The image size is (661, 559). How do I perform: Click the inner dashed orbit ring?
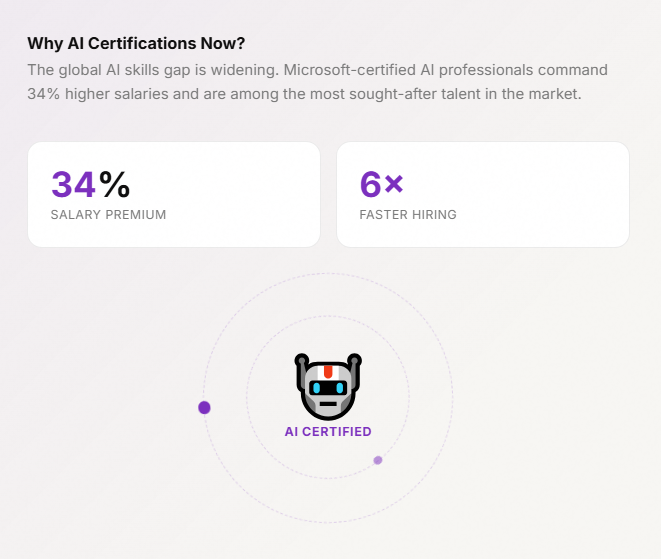click(x=328, y=317)
